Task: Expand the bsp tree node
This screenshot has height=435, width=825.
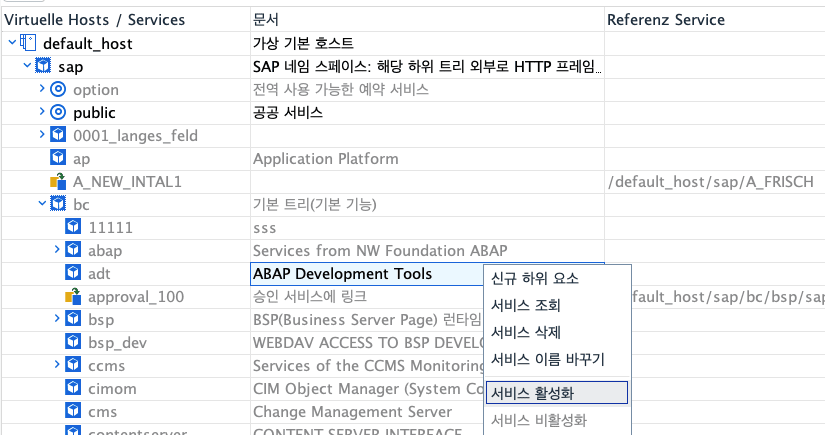Action: pos(57,318)
